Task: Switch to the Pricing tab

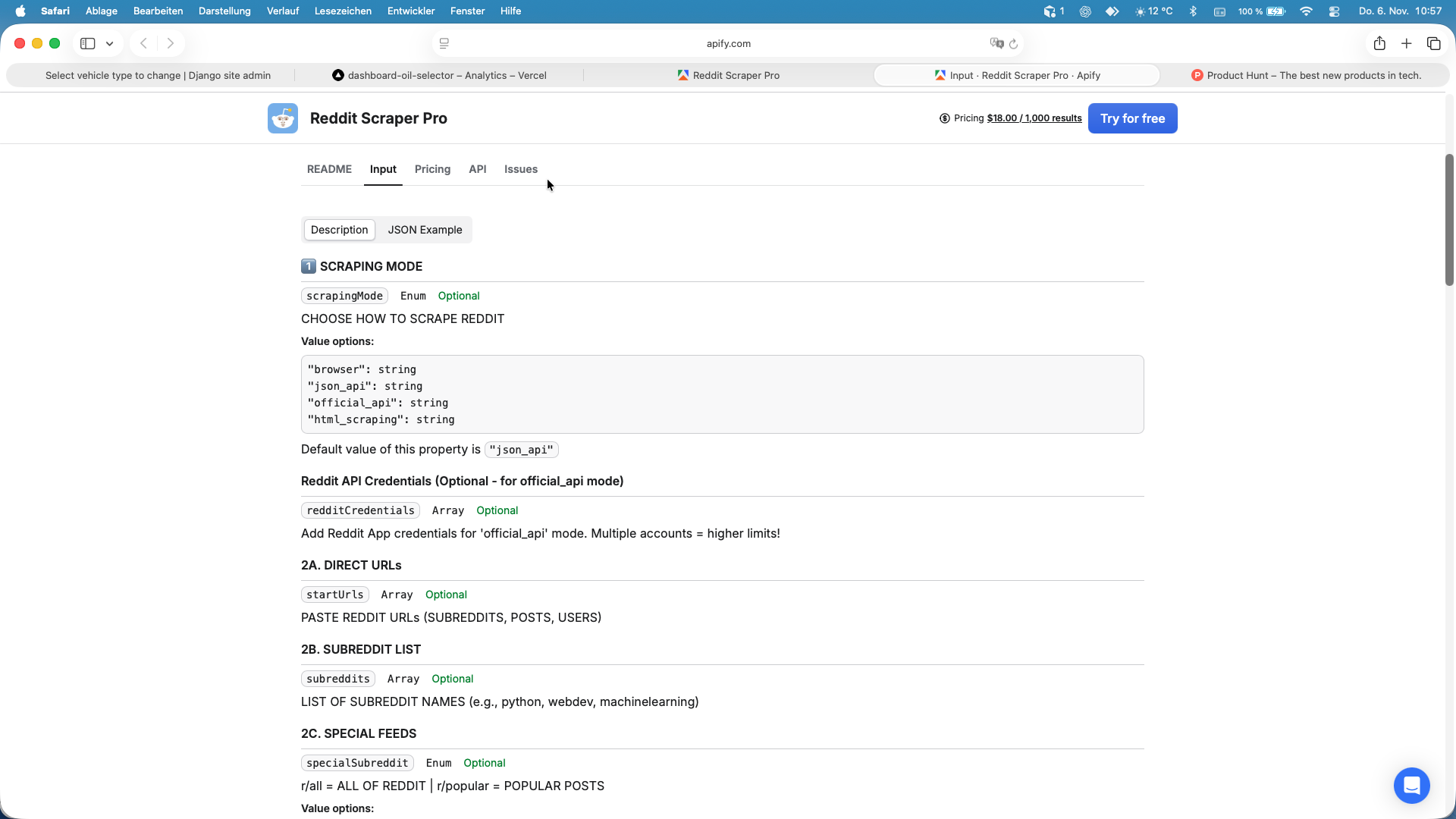Action: (432, 169)
